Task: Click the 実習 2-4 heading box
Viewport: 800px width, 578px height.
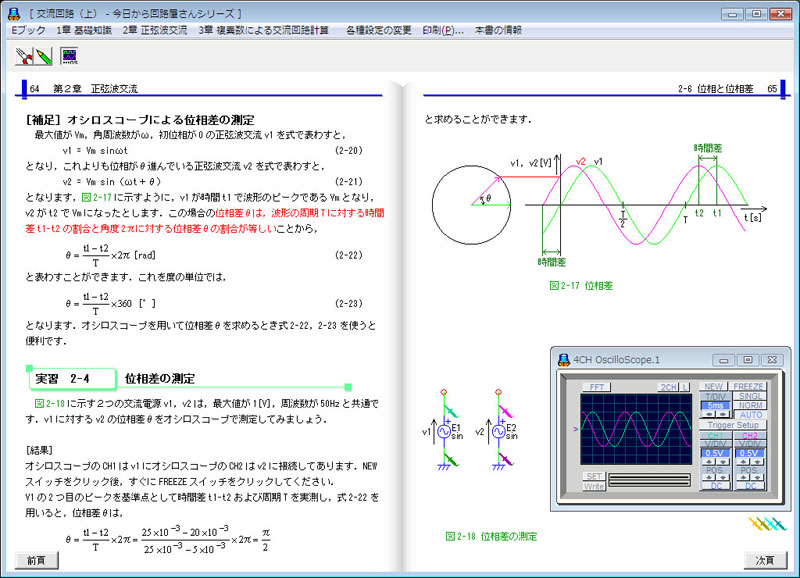Action: tap(72, 379)
